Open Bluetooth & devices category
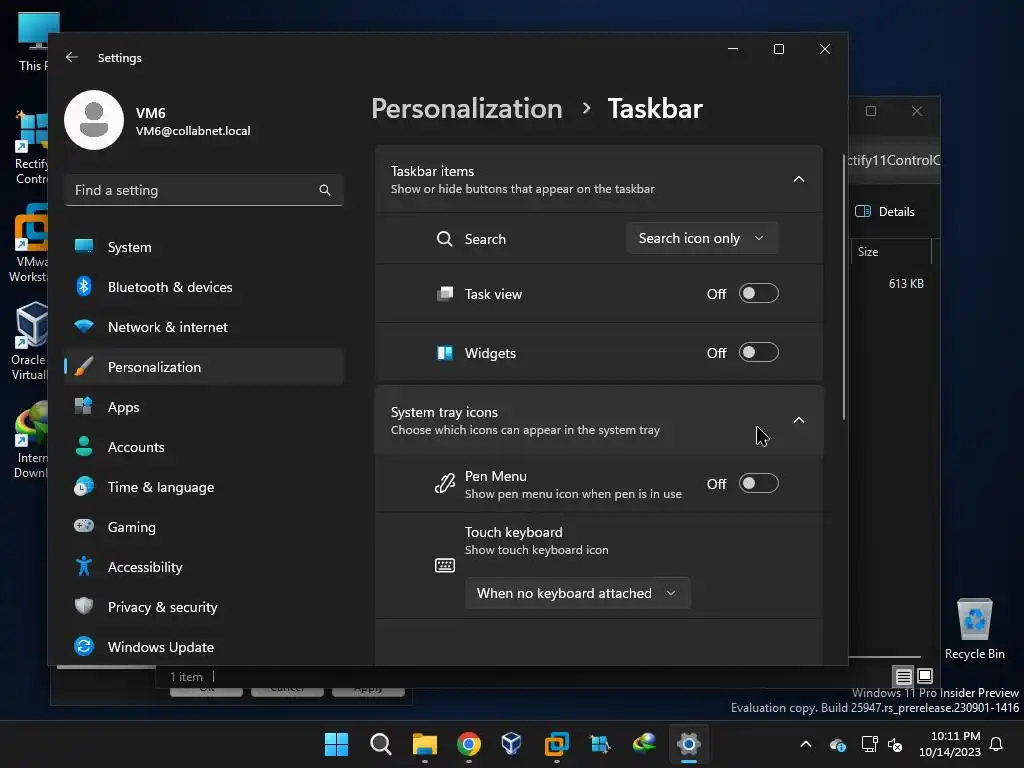This screenshot has height=768, width=1024. click(x=204, y=287)
